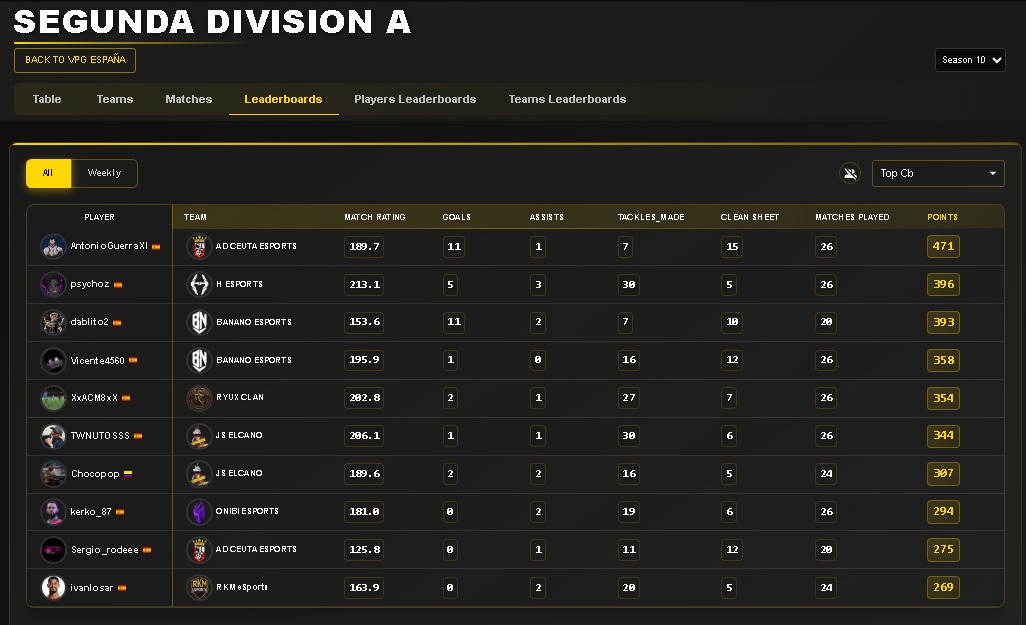Switch to the Teams tab
Image resolution: width=1026 pixels, height=625 pixels.
click(115, 99)
